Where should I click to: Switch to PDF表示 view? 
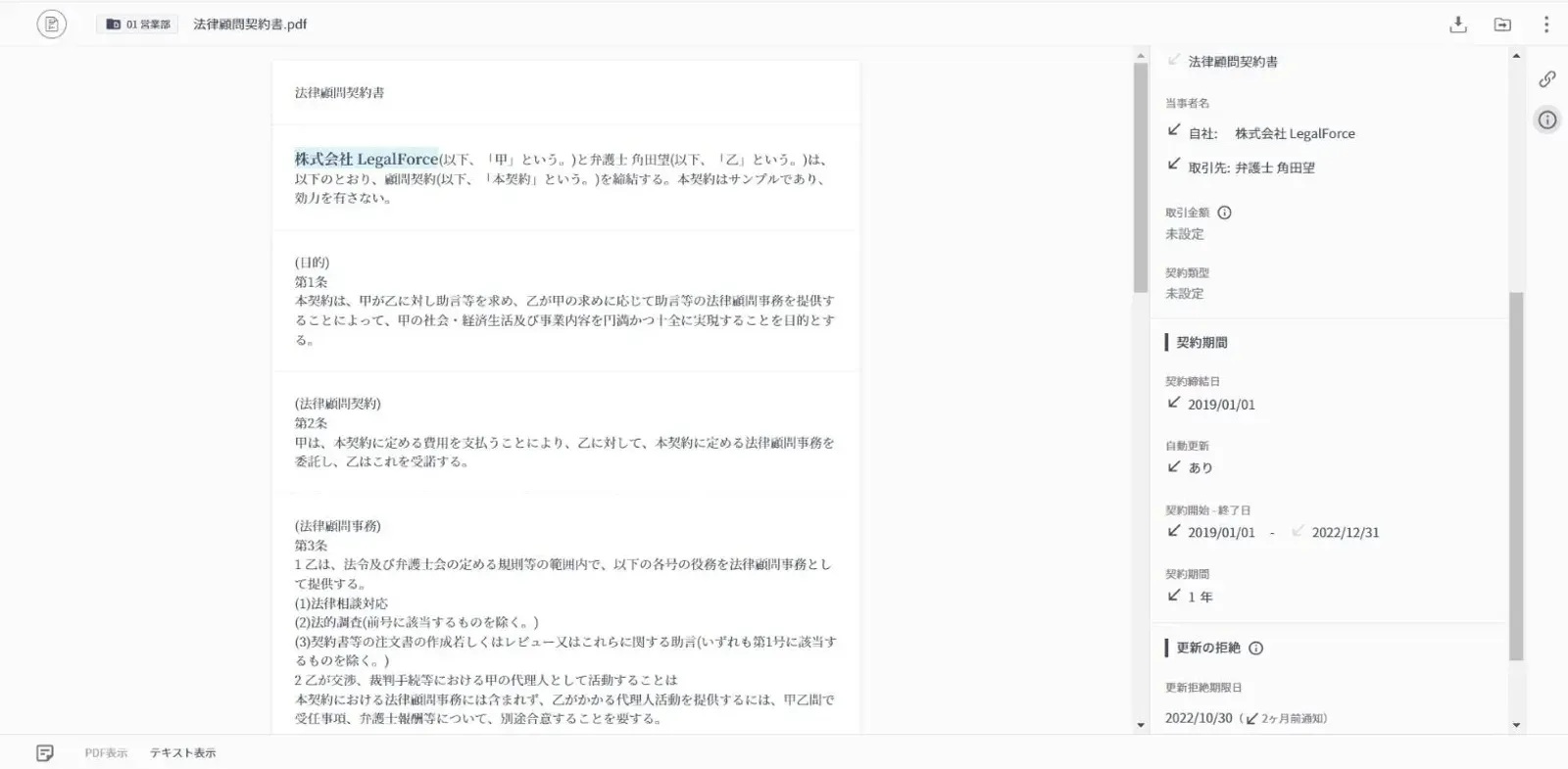(x=106, y=753)
